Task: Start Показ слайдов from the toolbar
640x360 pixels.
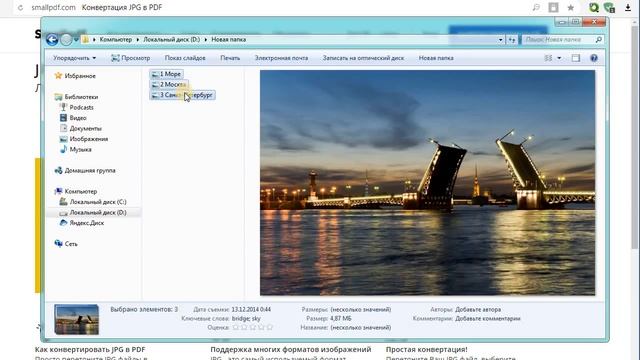Action: click(185, 58)
